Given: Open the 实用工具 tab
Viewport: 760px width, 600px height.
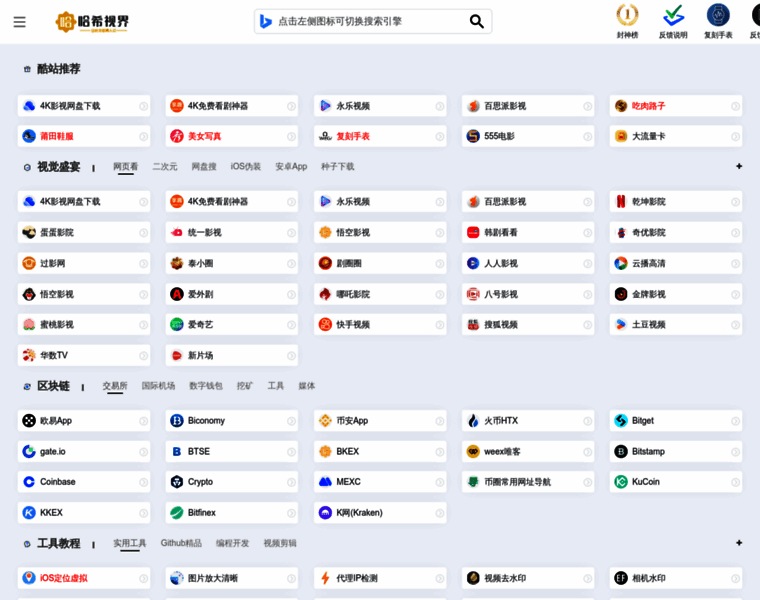Looking at the screenshot, I should point(129,543).
